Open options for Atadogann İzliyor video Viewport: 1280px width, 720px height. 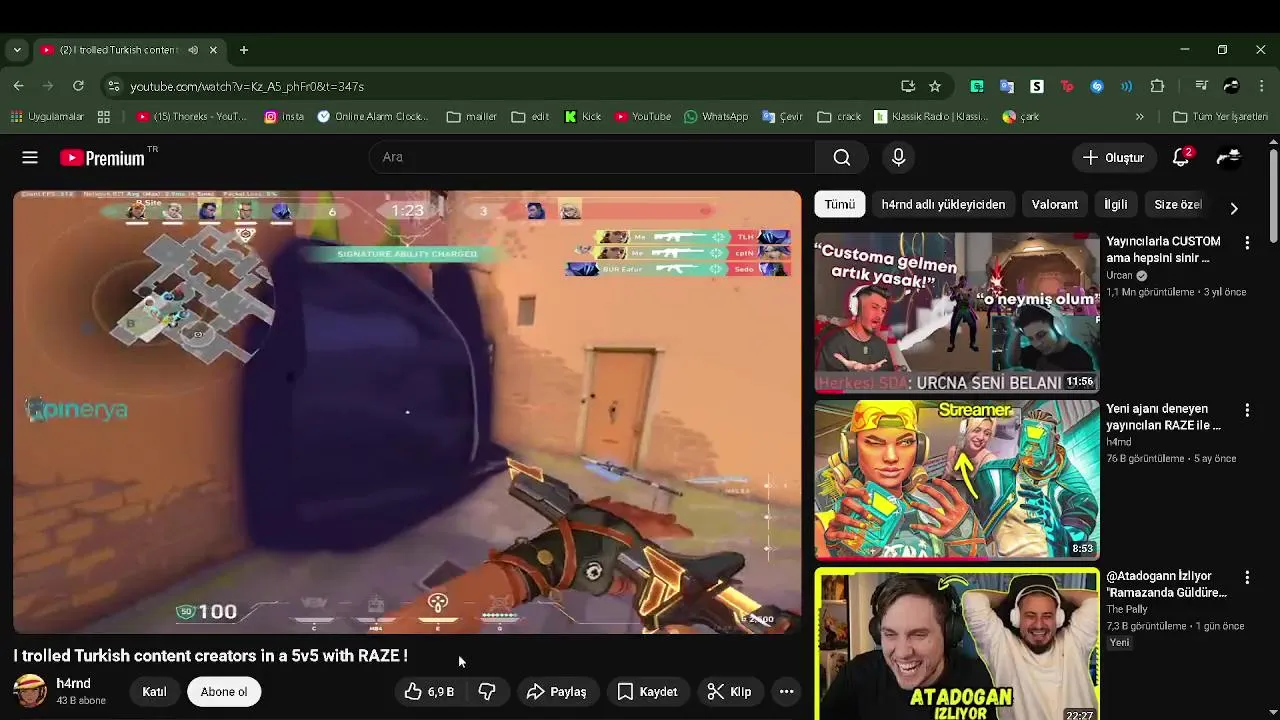click(x=1247, y=577)
